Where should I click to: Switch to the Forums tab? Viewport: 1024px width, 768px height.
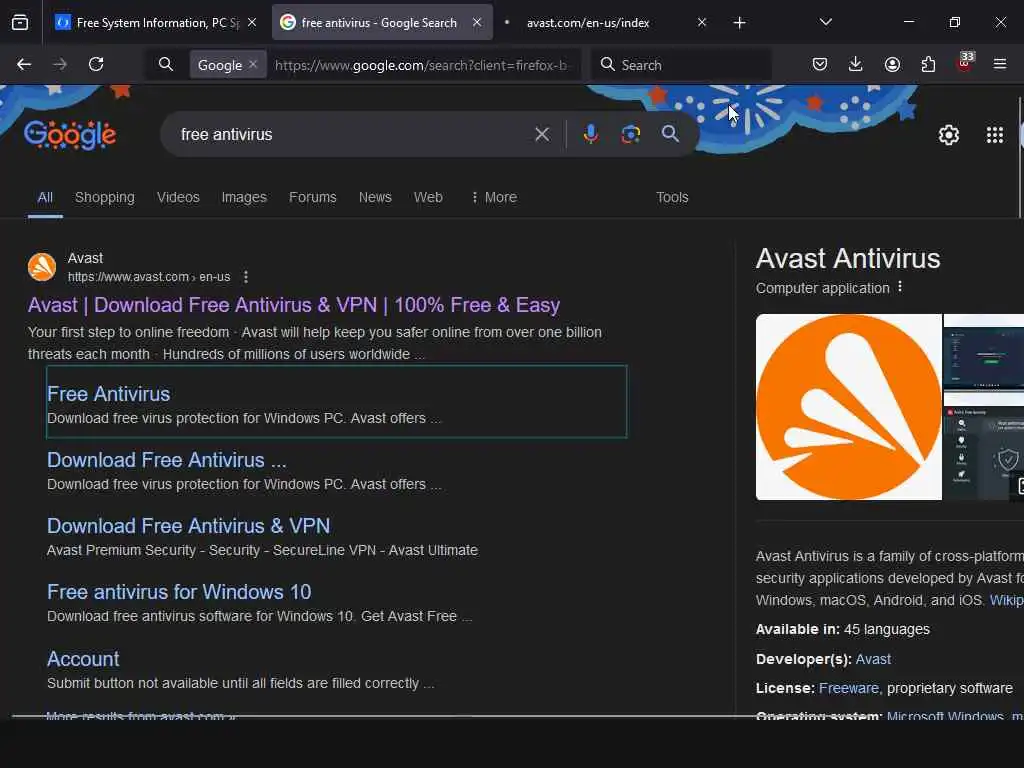[x=313, y=197]
